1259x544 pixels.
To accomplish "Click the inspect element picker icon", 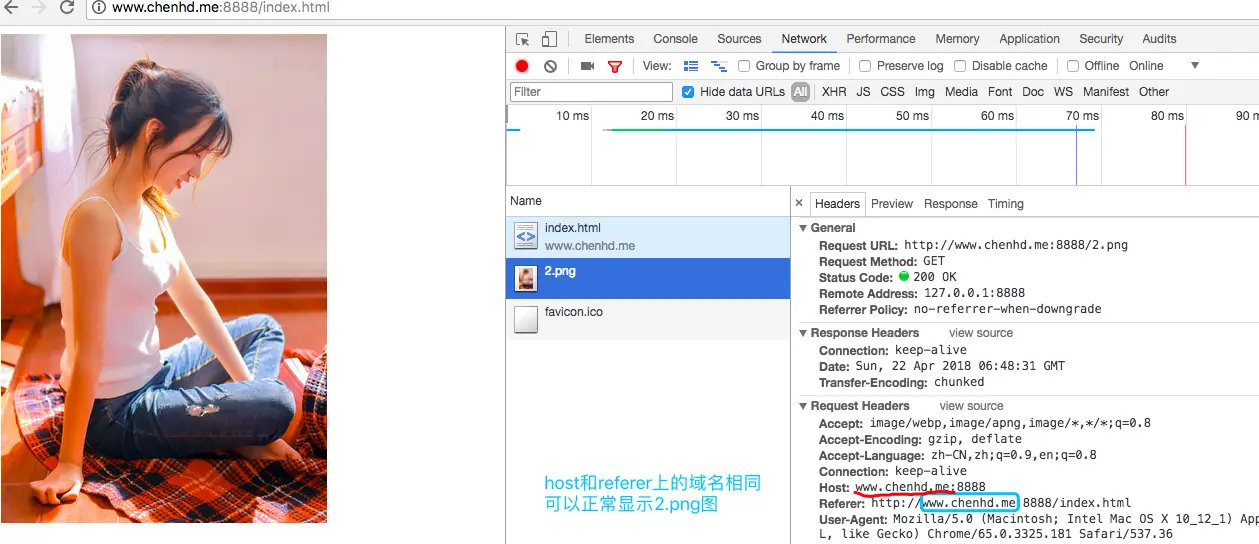I will 522,39.
